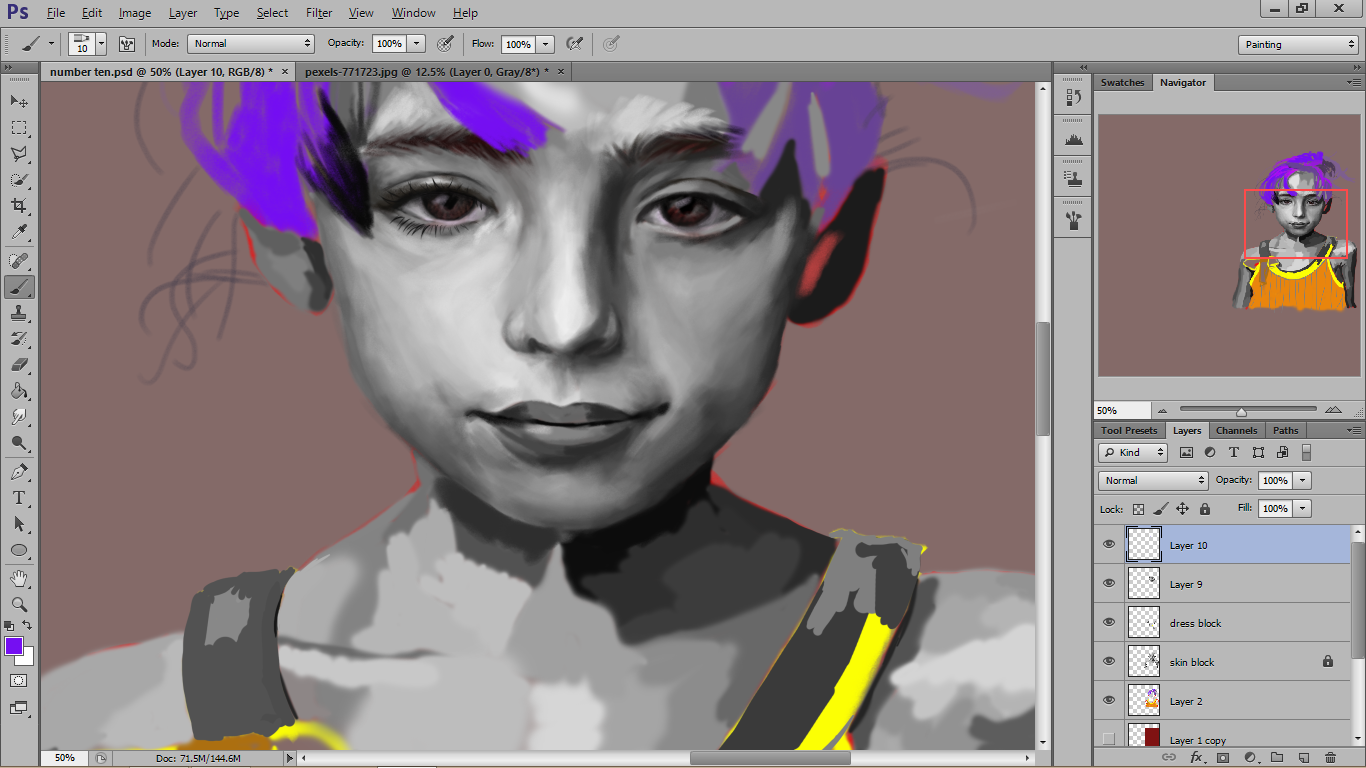This screenshot has width=1366, height=768.
Task: Select the Zoom tool
Action: (x=19, y=604)
